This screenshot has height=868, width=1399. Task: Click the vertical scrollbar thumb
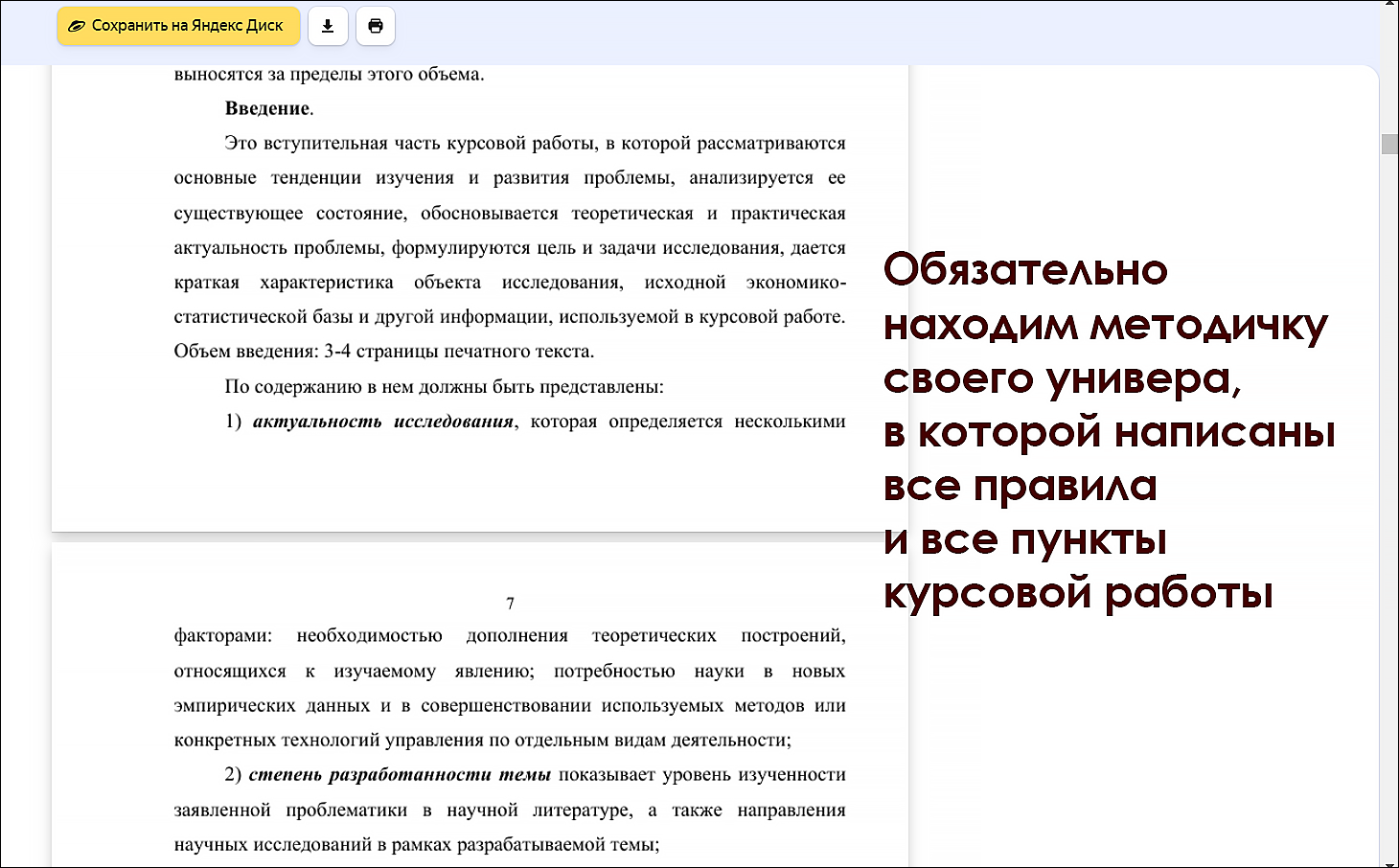coord(1389,144)
